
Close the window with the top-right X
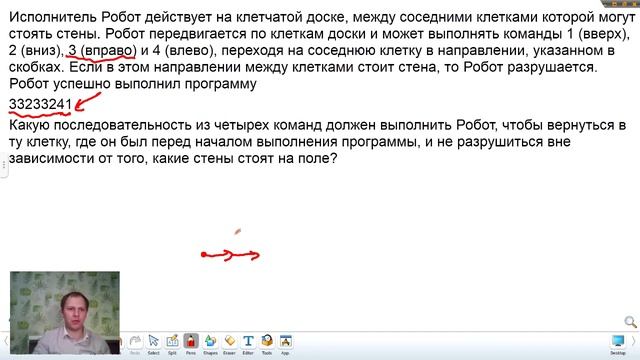pyautogui.click(x=634, y=3)
